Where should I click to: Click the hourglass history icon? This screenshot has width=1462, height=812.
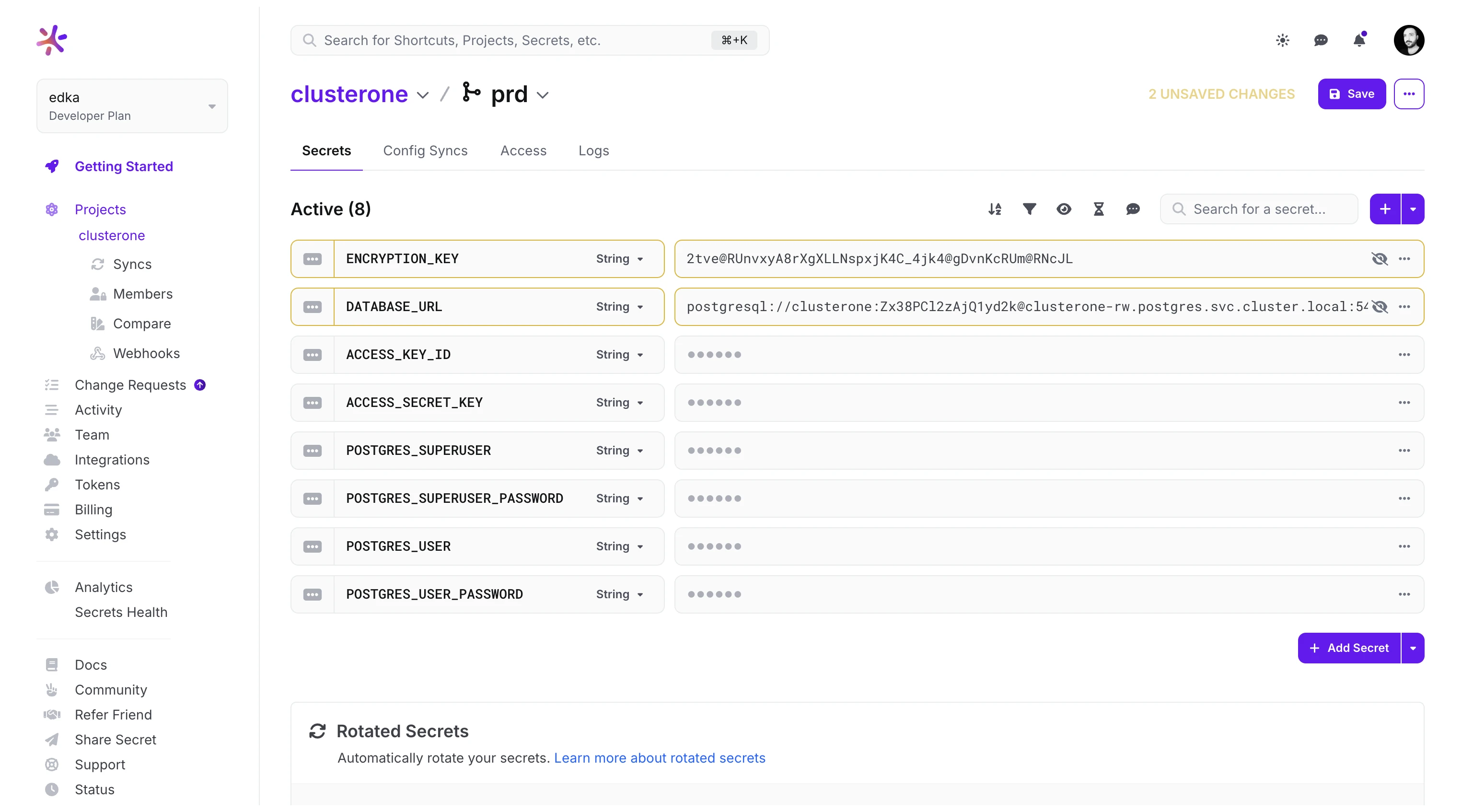(x=1098, y=209)
